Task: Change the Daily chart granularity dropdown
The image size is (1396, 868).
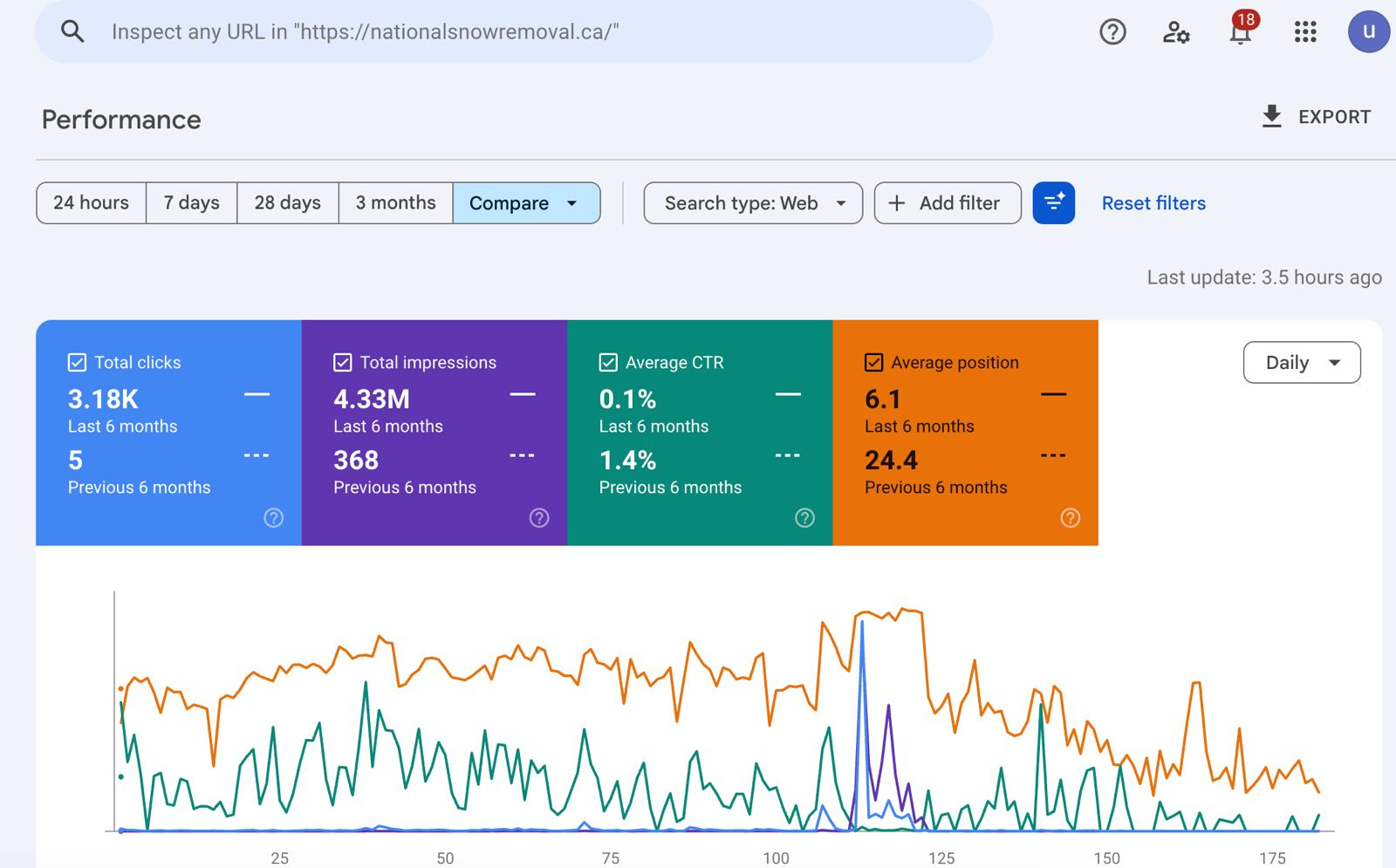Action: pyautogui.click(x=1301, y=363)
